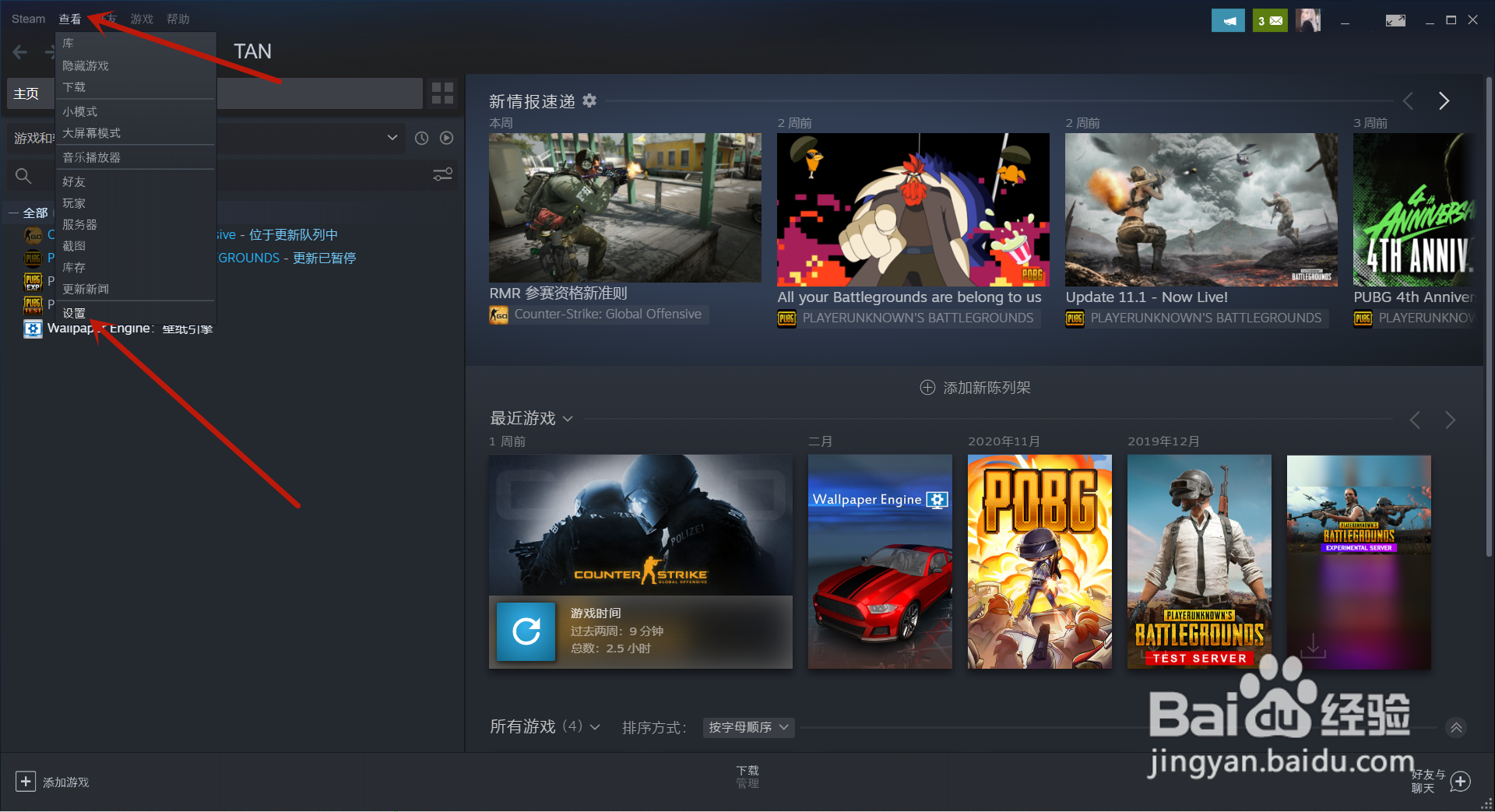The height and width of the screenshot is (812, 1495).
Task: Switch library to grid view icon
Action: 442,93
